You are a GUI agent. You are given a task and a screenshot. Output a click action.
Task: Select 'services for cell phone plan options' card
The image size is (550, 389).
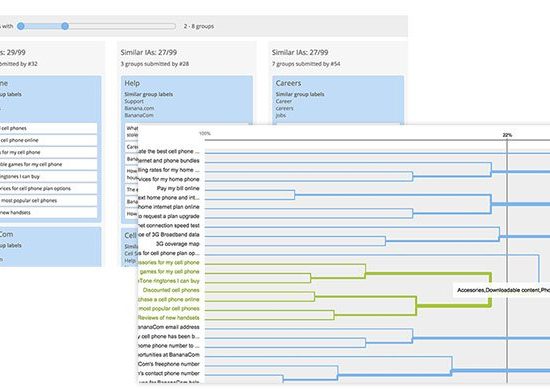(x=48, y=188)
